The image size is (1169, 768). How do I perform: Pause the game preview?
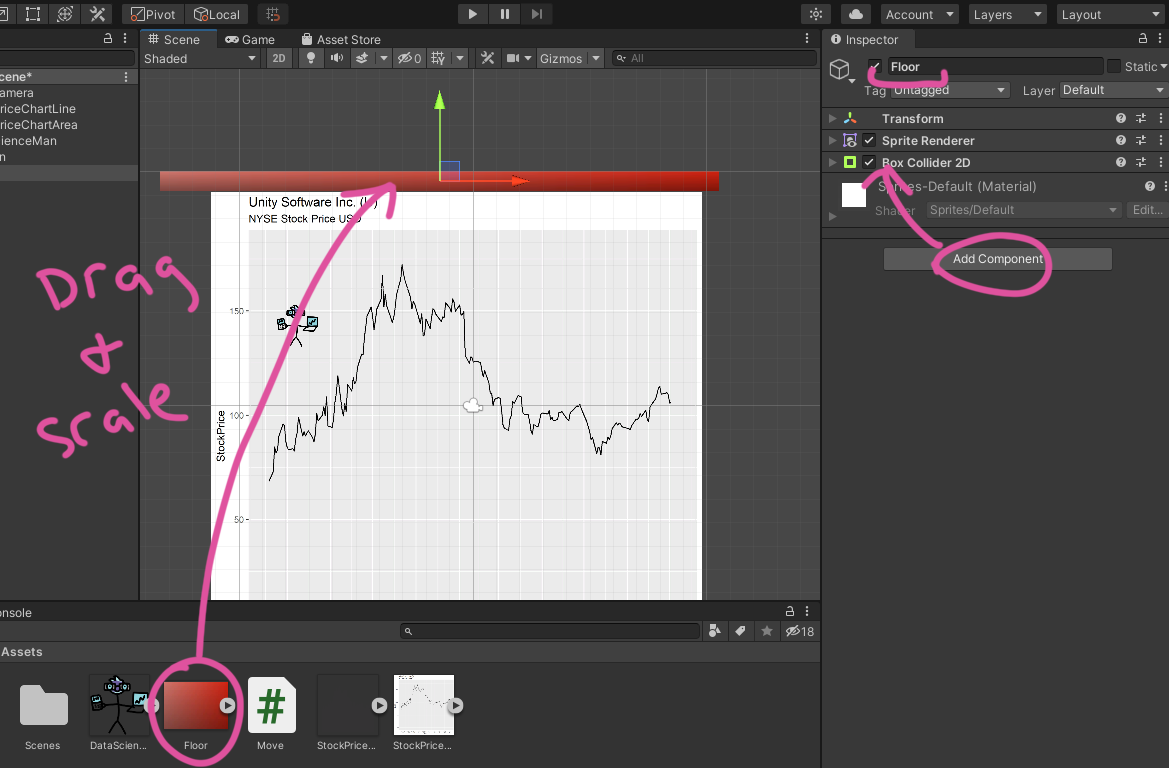click(x=505, y=14)
